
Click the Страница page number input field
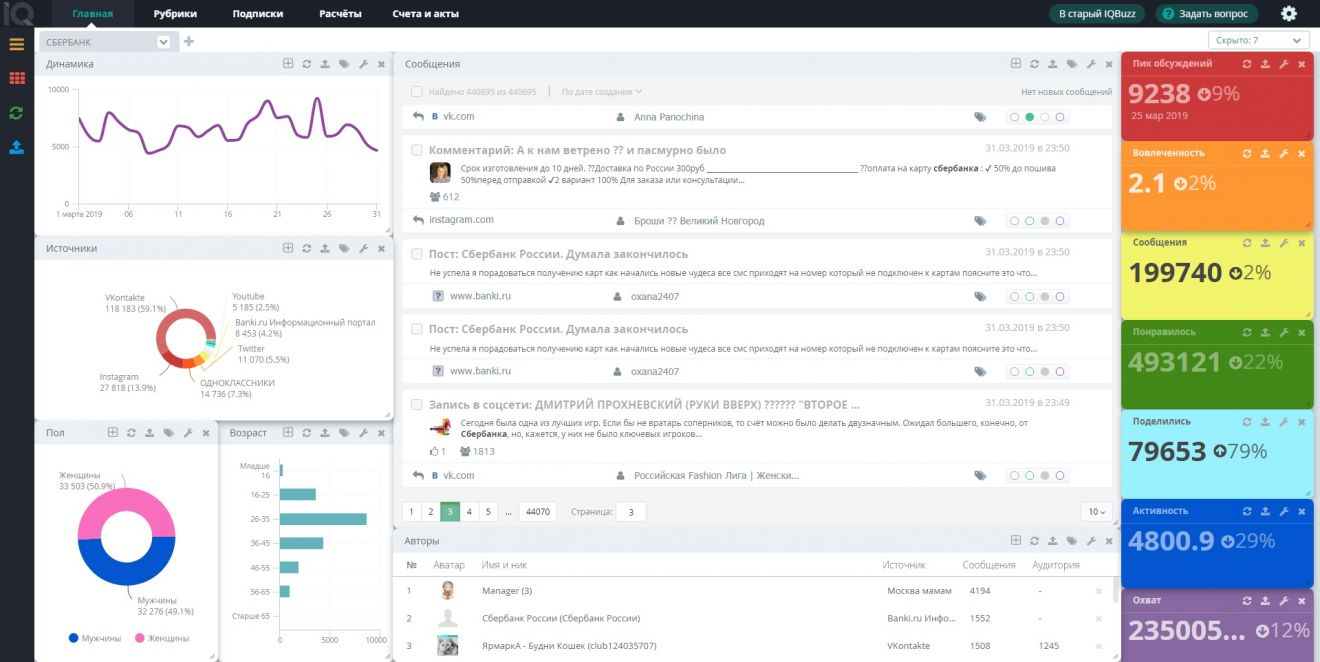(631, 512)
